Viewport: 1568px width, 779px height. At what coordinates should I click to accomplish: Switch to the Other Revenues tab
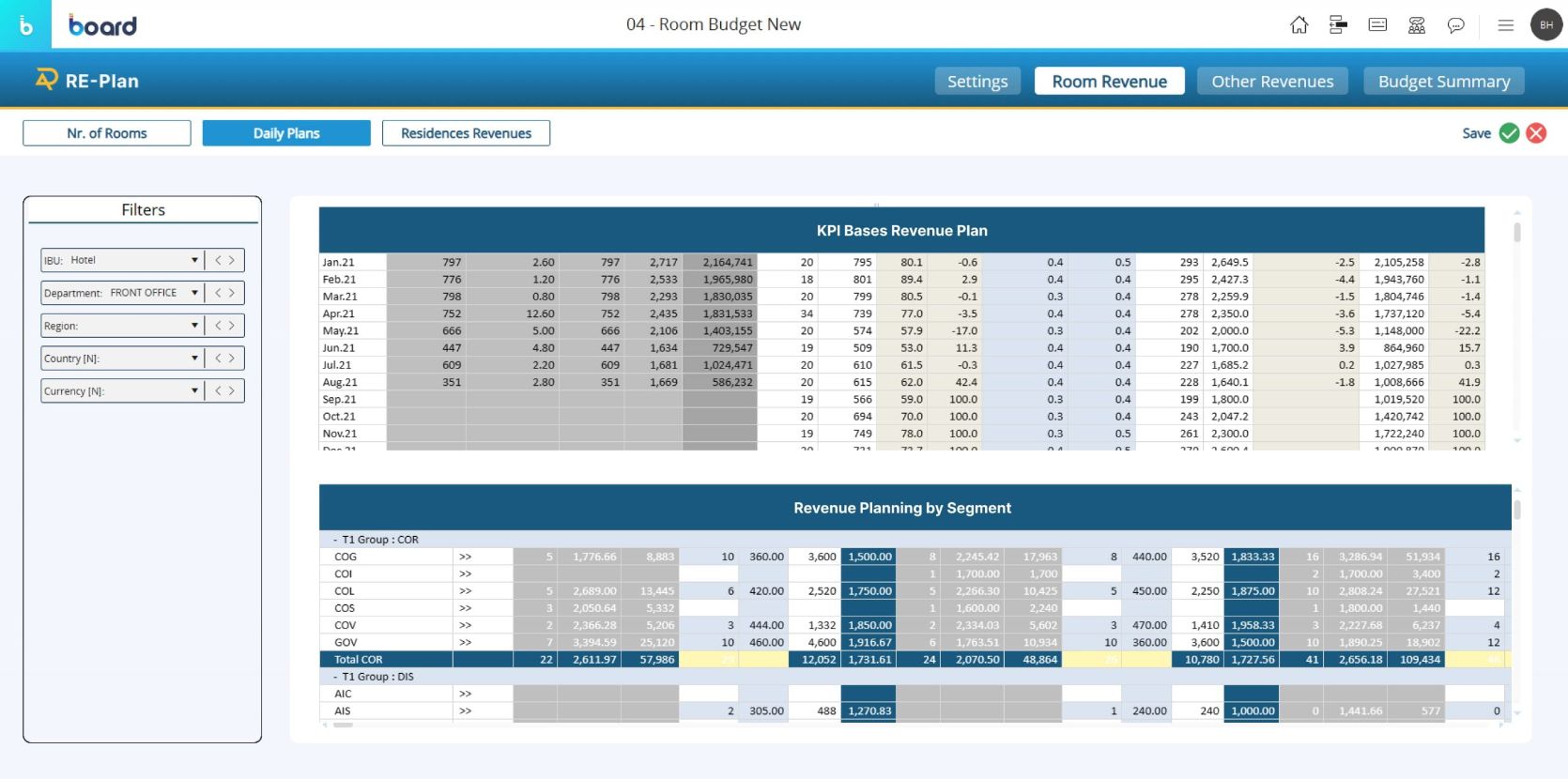tap(1271, 82)
